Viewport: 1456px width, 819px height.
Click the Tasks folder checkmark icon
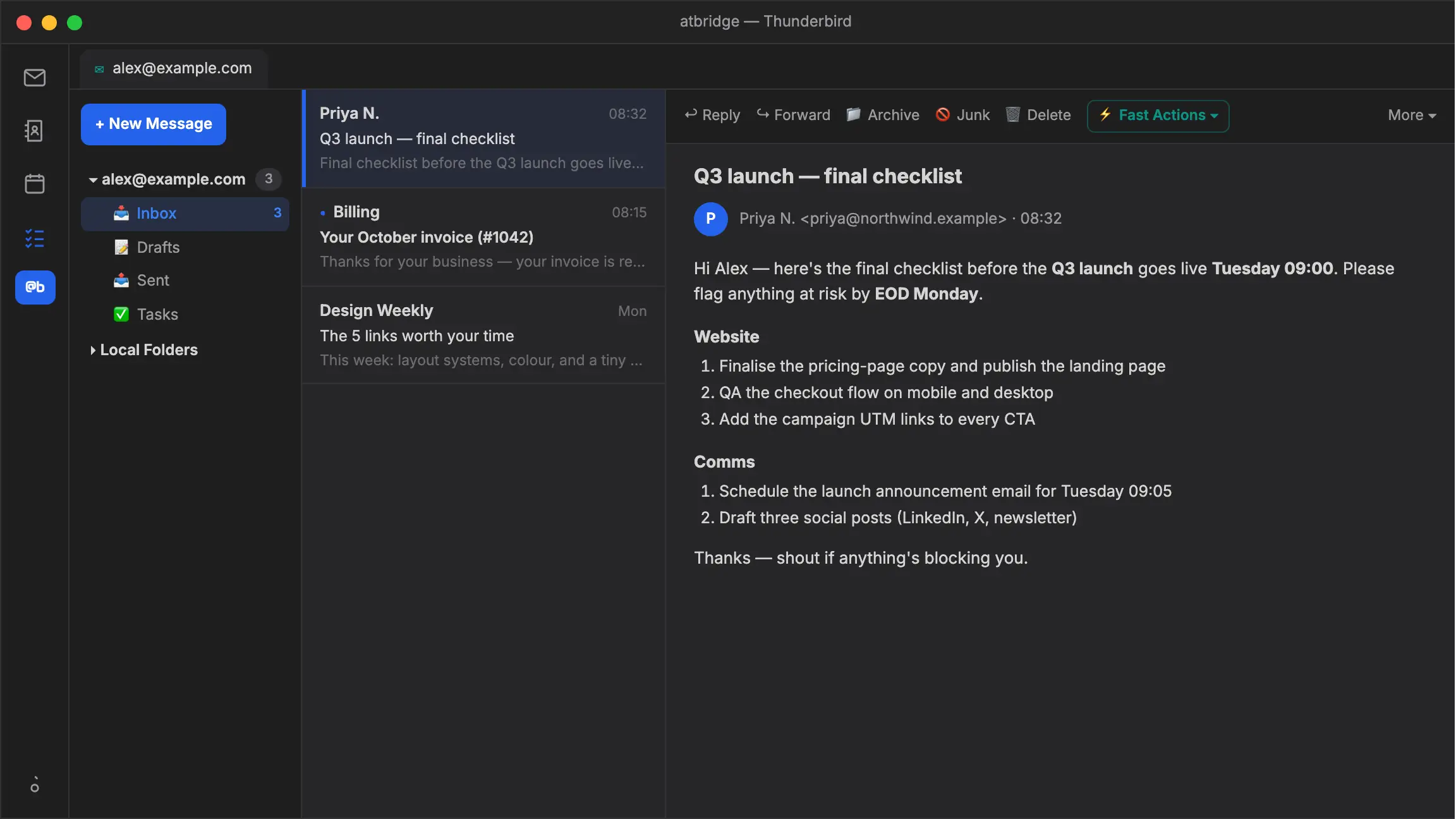click(121, 315)
